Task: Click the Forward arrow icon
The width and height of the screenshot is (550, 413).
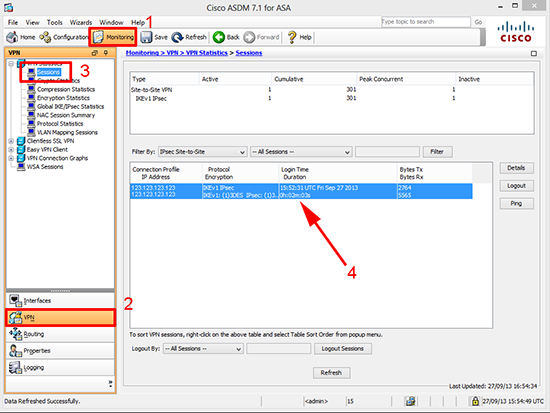Action: tap(249, 37)
